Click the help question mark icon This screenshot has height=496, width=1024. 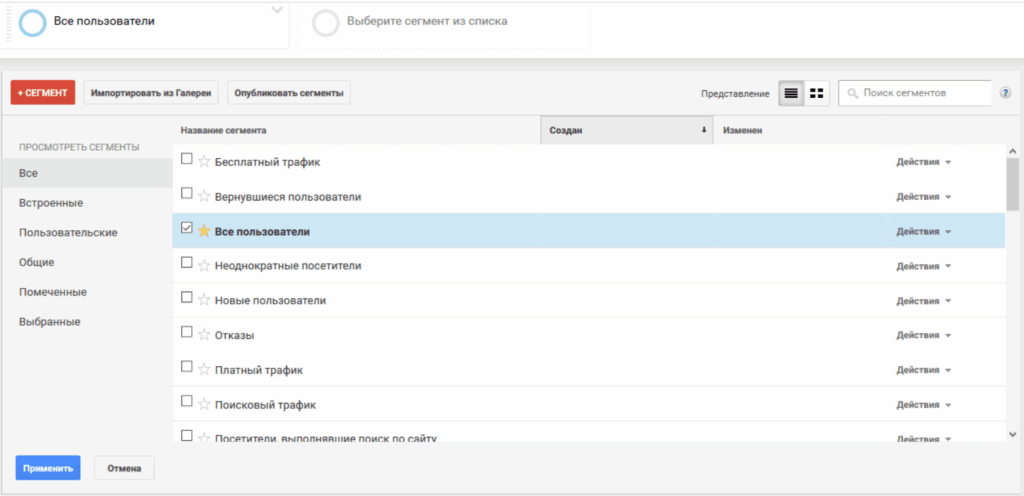click(1005, 93)
